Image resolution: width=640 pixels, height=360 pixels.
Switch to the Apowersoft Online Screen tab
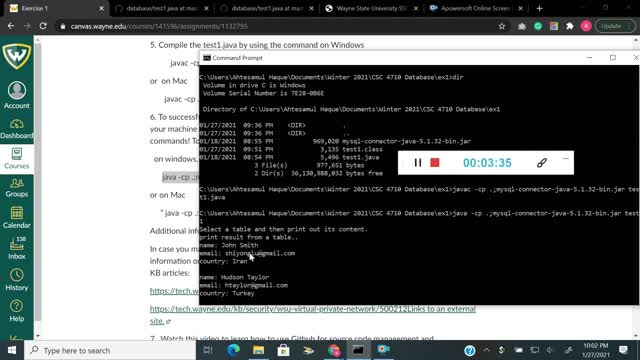click(475, 8)
